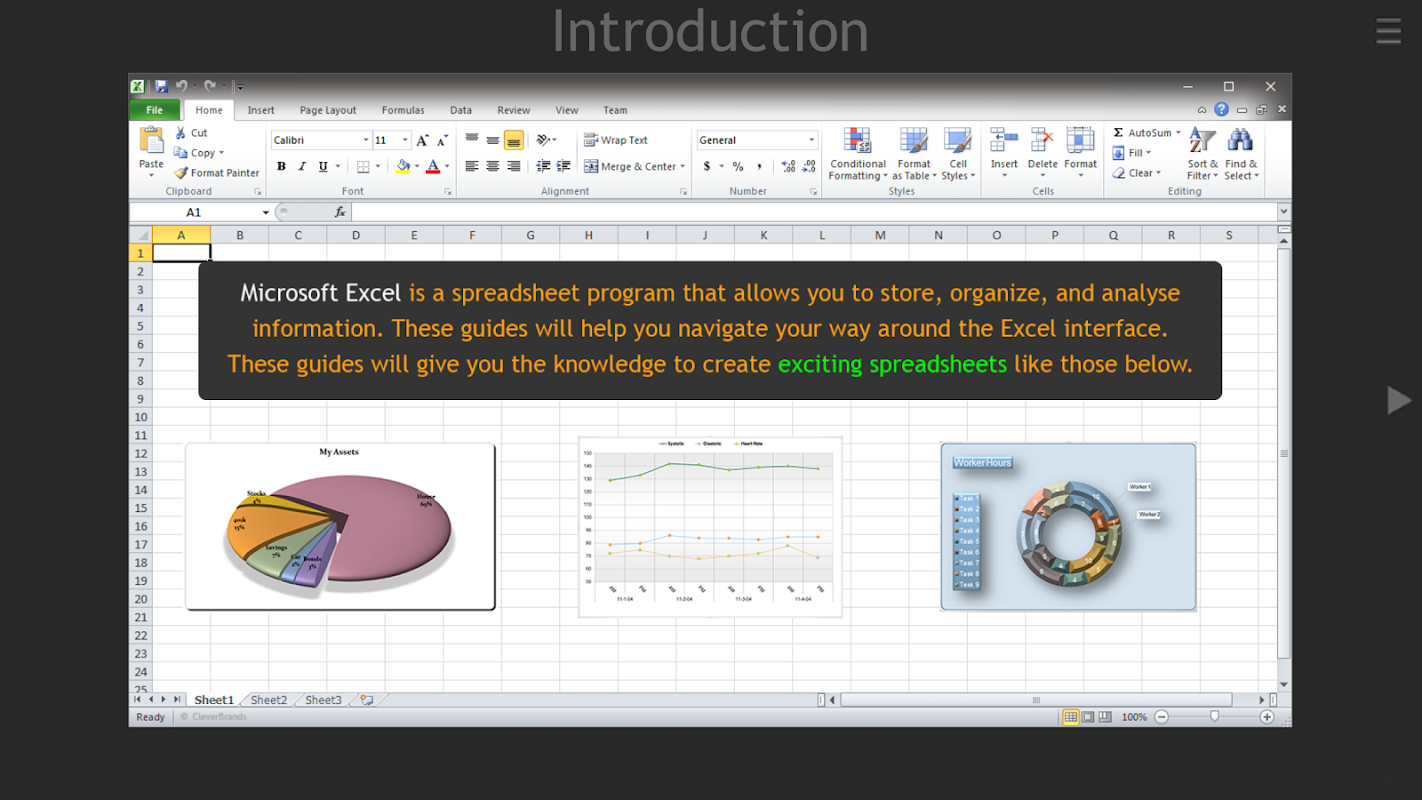Toggle Bold formatting

click(281, 167)
